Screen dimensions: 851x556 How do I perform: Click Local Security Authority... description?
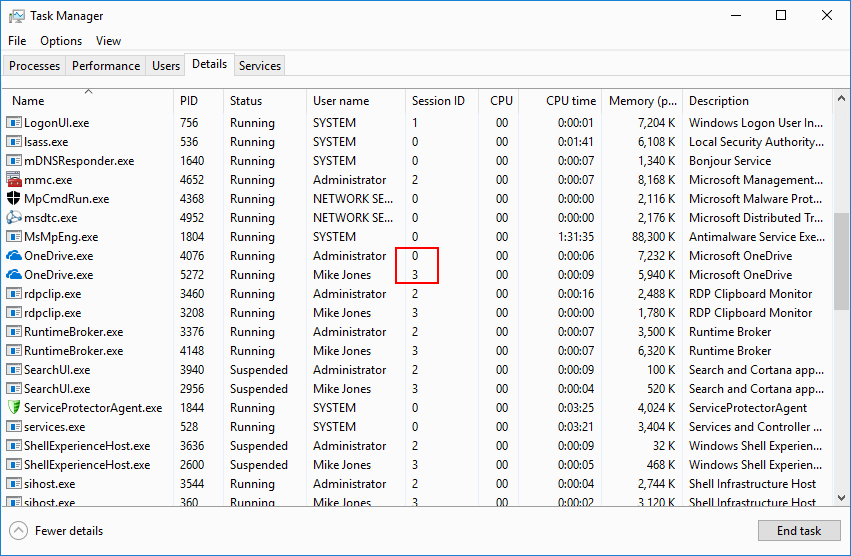pyautogui.click(x=757, y=142)
